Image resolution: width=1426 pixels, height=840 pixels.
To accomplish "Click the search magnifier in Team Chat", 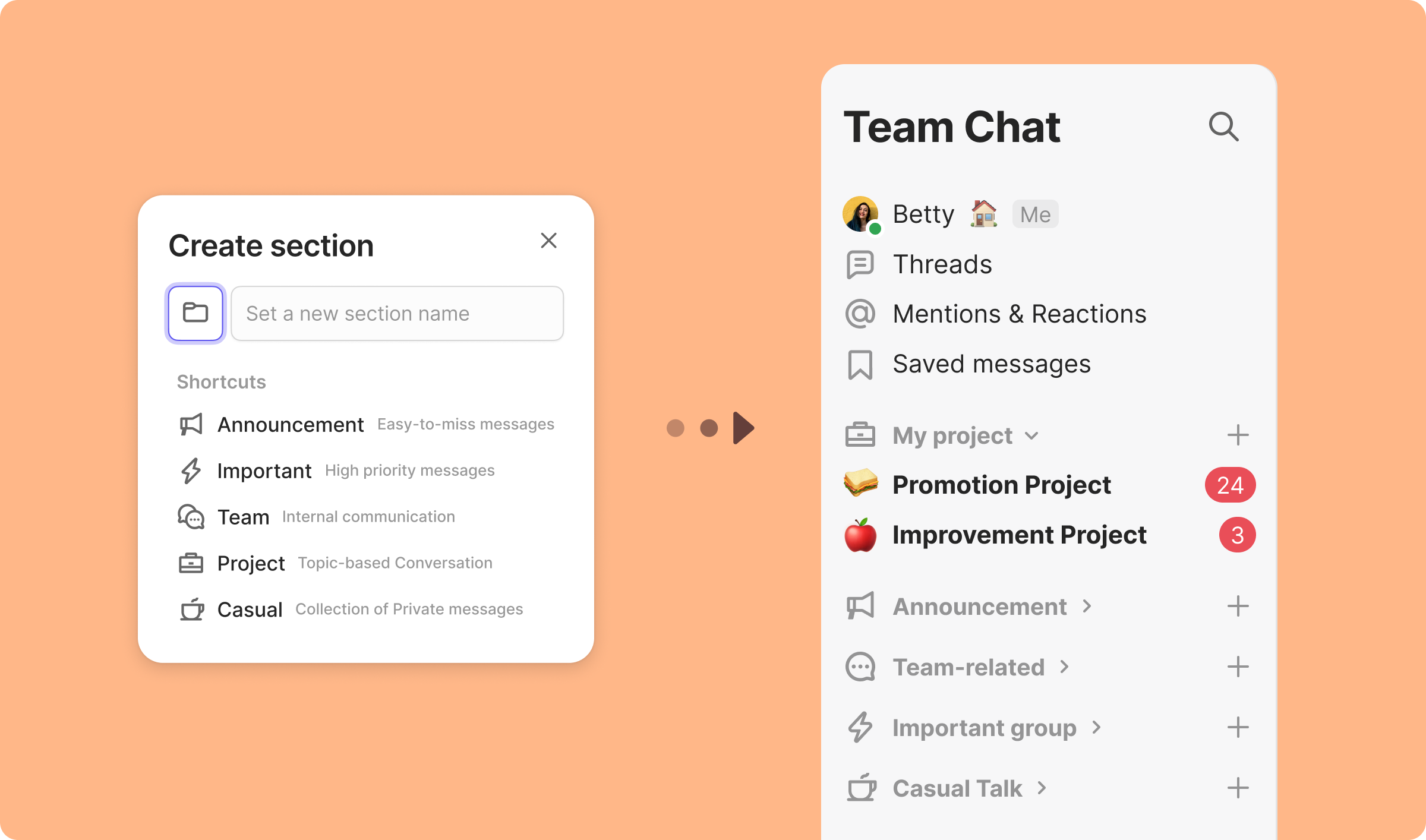I will (1223, 127).
